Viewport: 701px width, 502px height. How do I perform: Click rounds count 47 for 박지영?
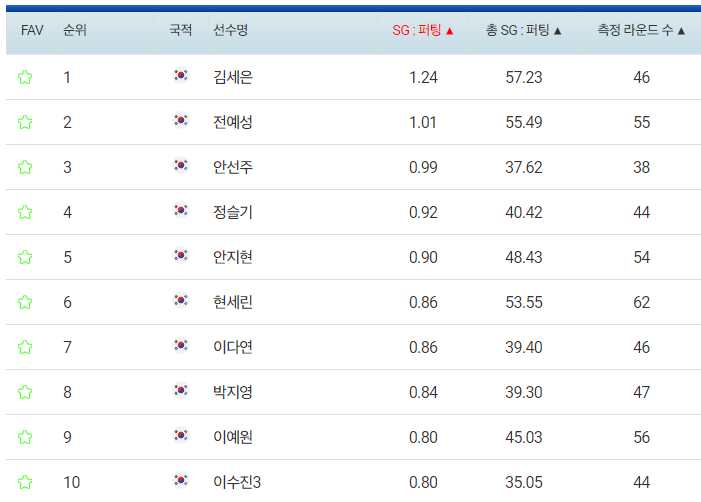click(642, 392)
